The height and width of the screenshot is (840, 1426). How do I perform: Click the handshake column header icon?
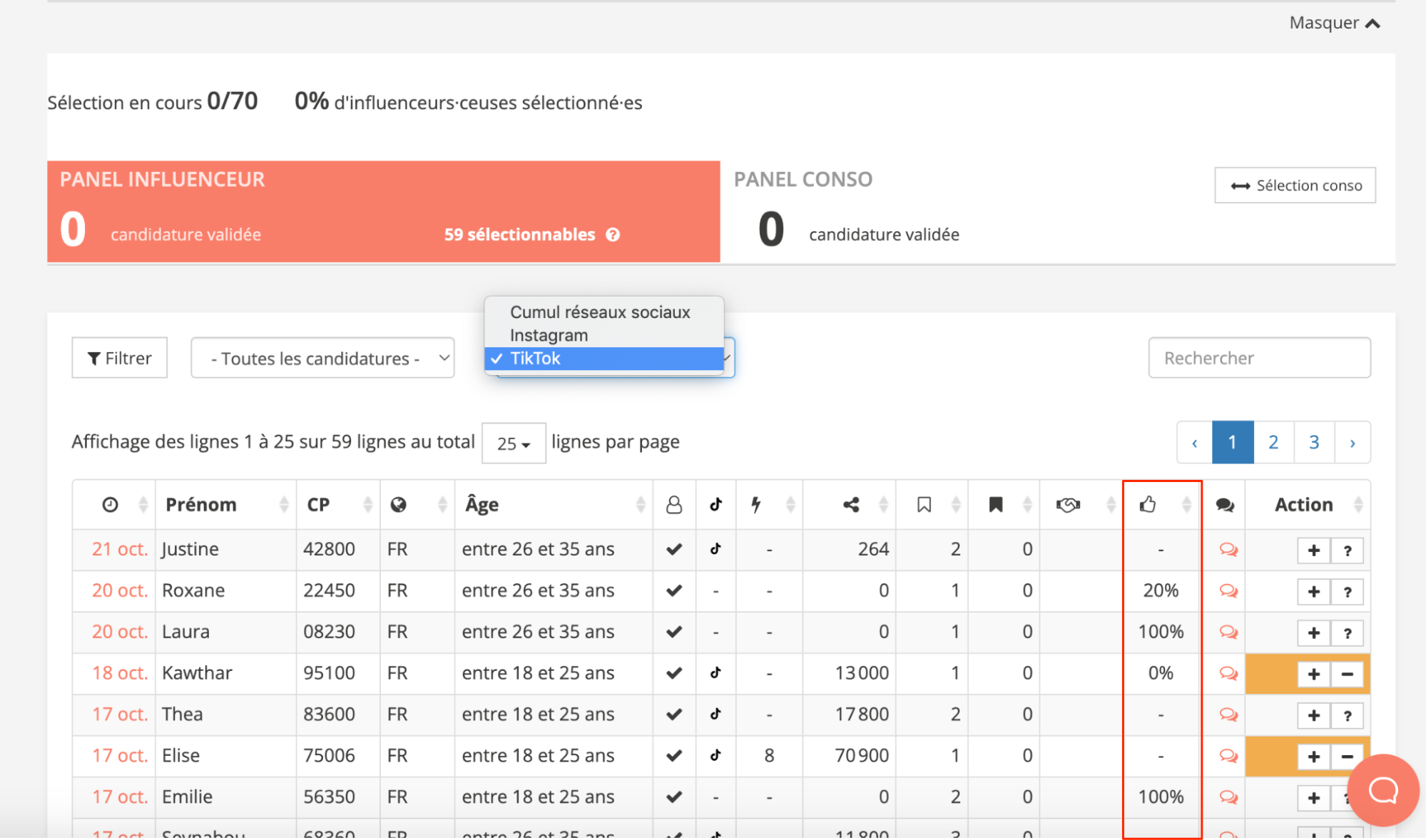coord(1068,505)
